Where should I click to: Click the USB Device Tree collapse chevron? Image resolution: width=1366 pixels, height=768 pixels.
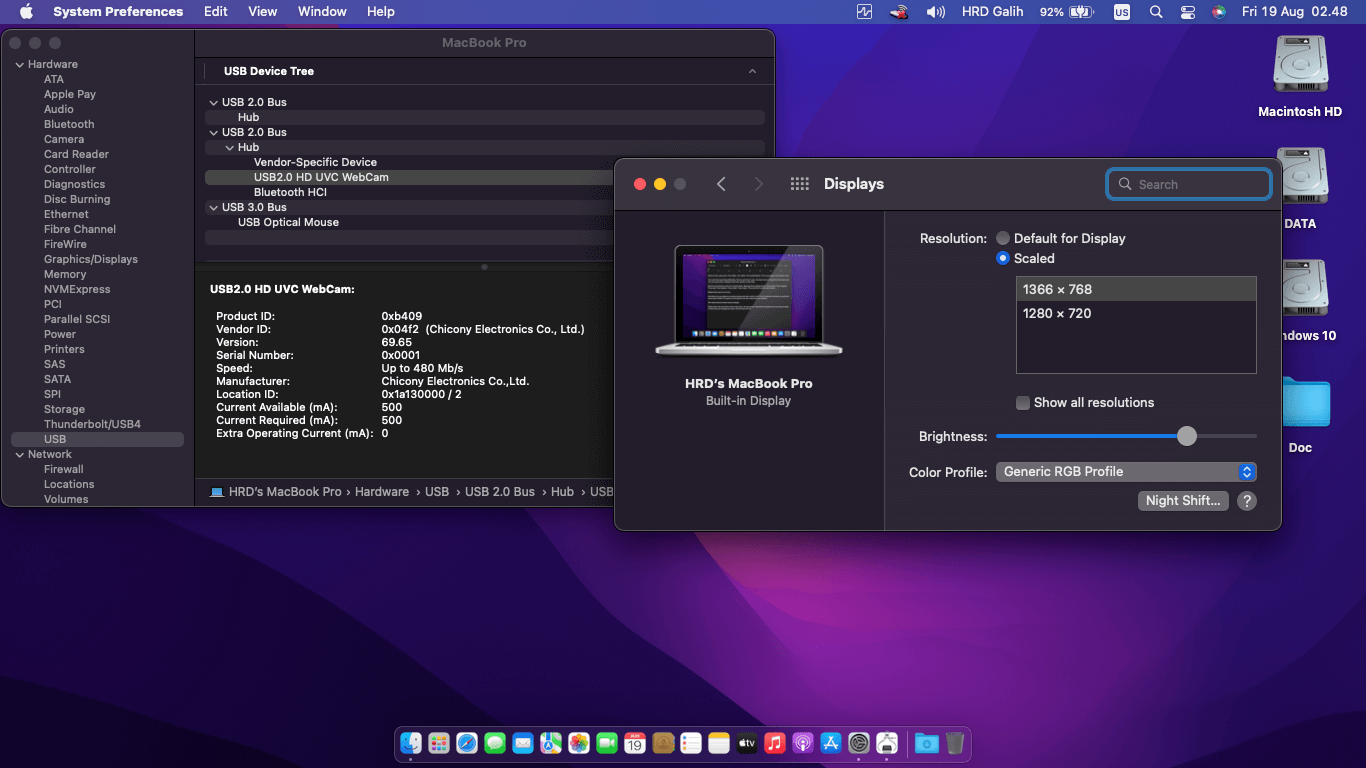(x=752, y=71)
